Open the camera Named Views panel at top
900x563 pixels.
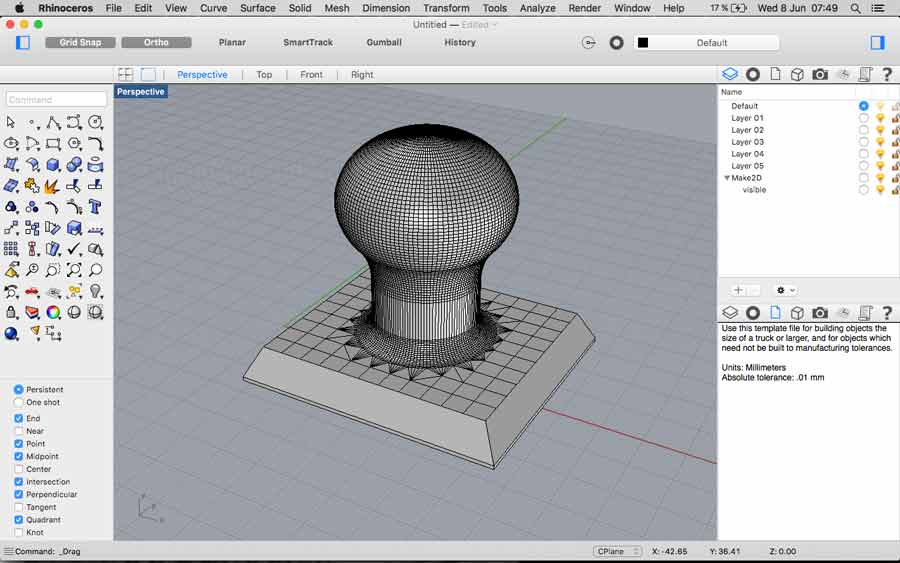click(x=820, y=74)
